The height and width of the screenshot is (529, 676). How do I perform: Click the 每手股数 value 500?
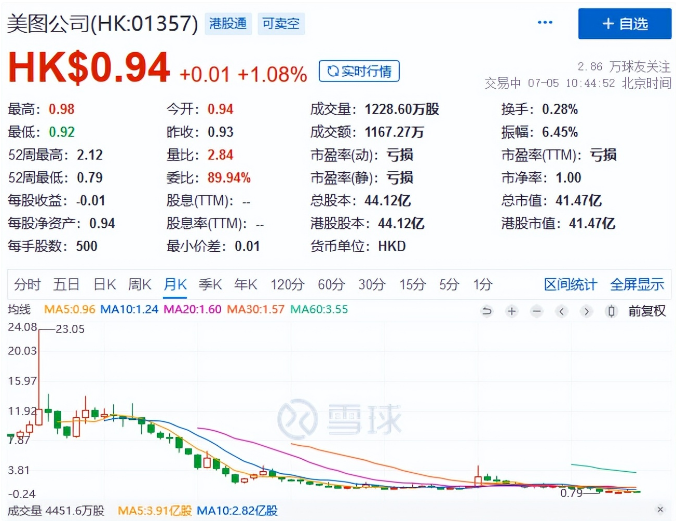click(x=87, y=246)
